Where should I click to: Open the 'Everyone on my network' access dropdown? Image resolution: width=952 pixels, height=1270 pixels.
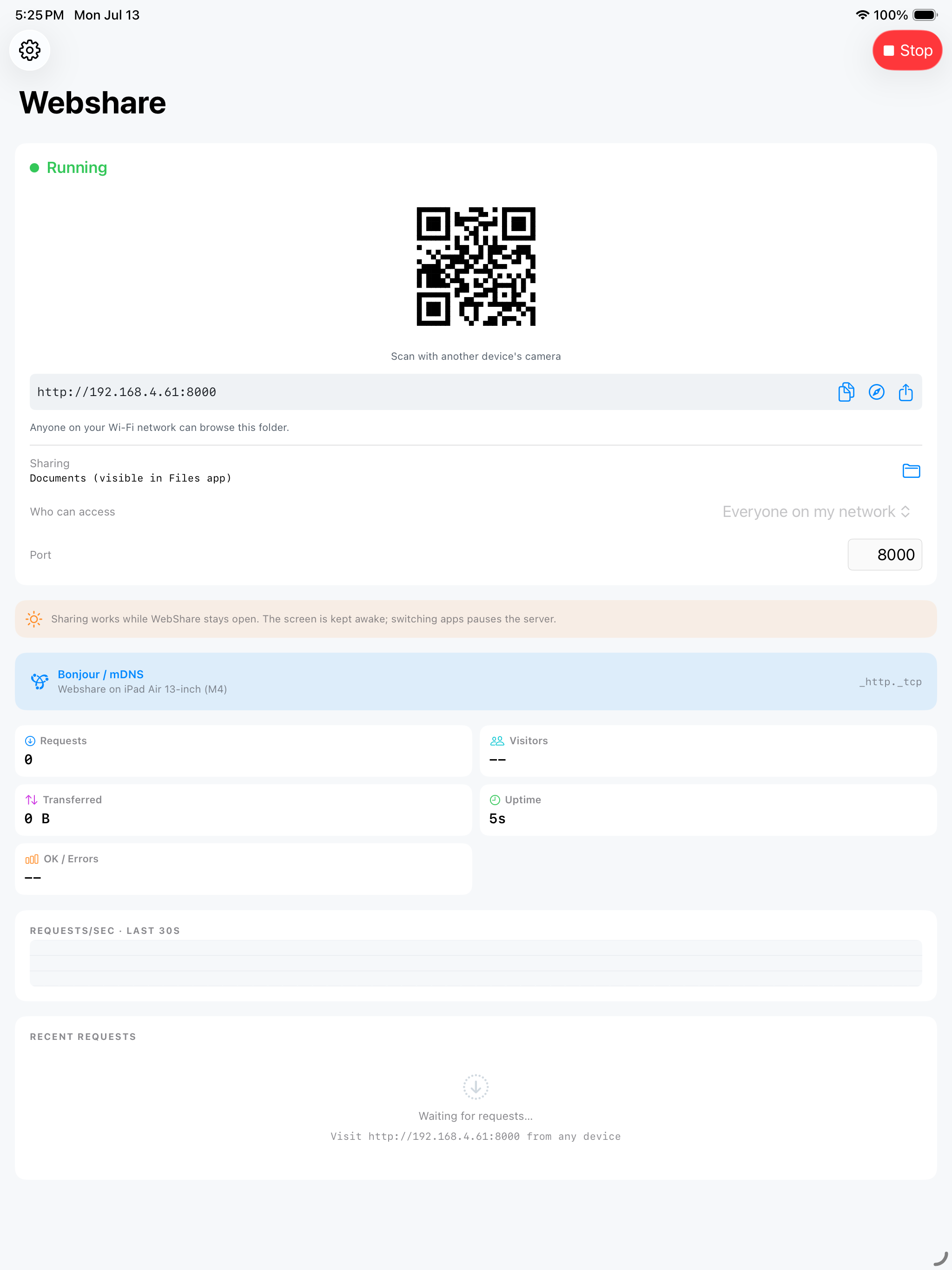(816, 511)
